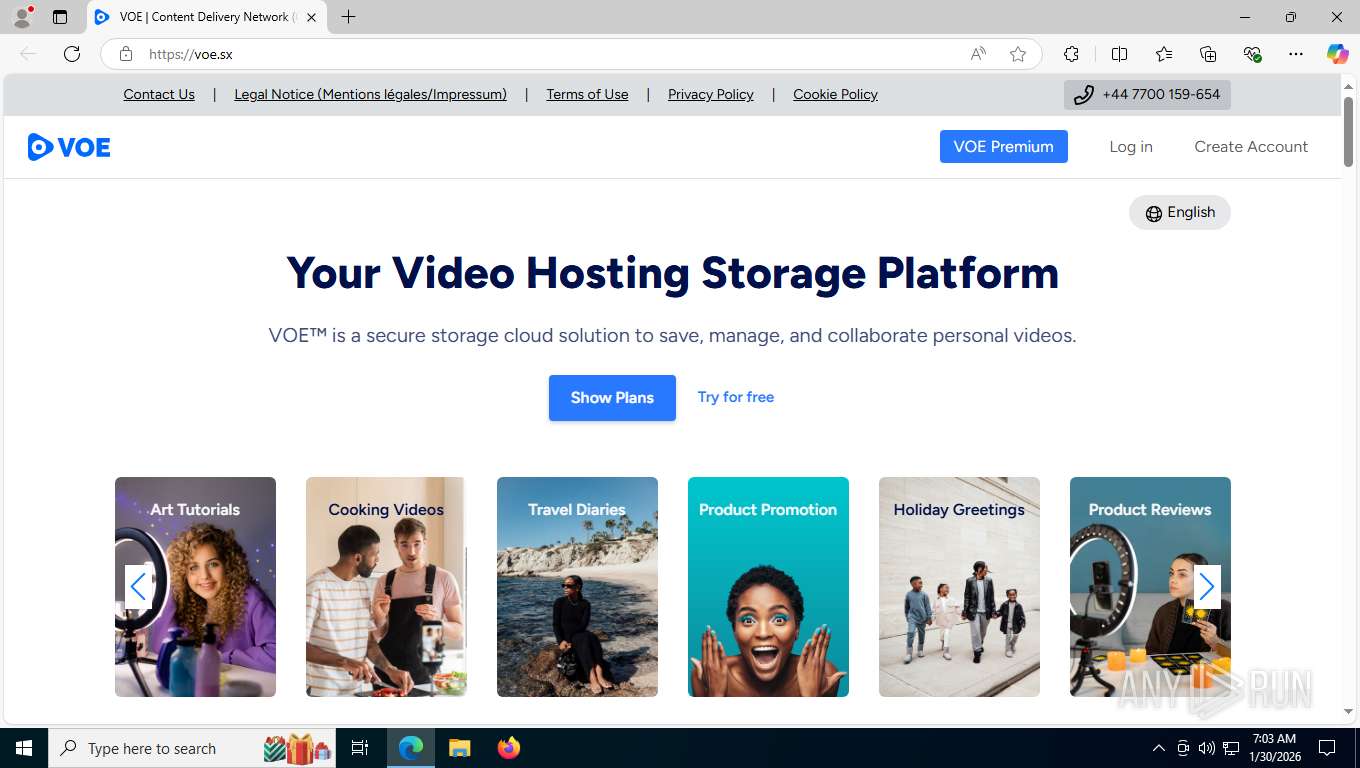Open the VOE Premium page
This screenshot has height=768, width=1360.
(x=1003, y=146)
